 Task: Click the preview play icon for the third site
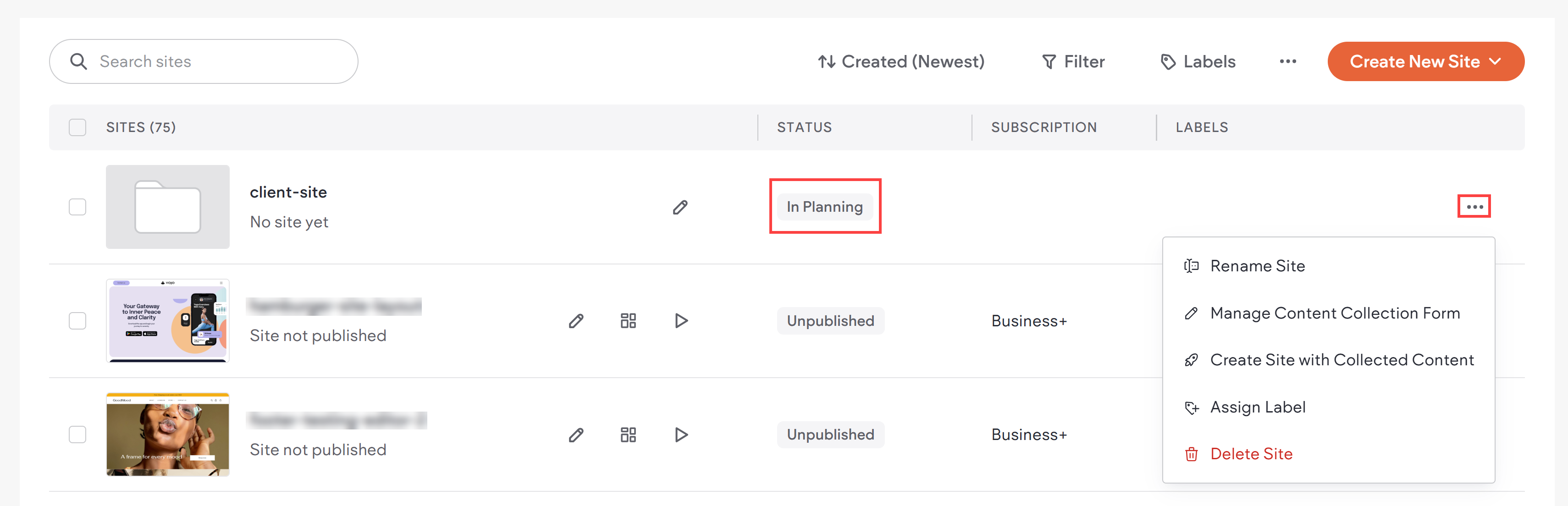680,434
